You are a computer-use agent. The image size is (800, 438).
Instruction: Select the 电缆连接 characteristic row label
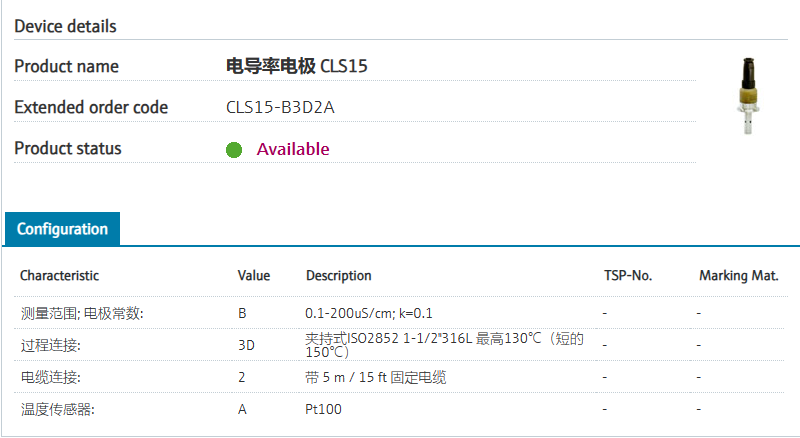coord(50,377)
